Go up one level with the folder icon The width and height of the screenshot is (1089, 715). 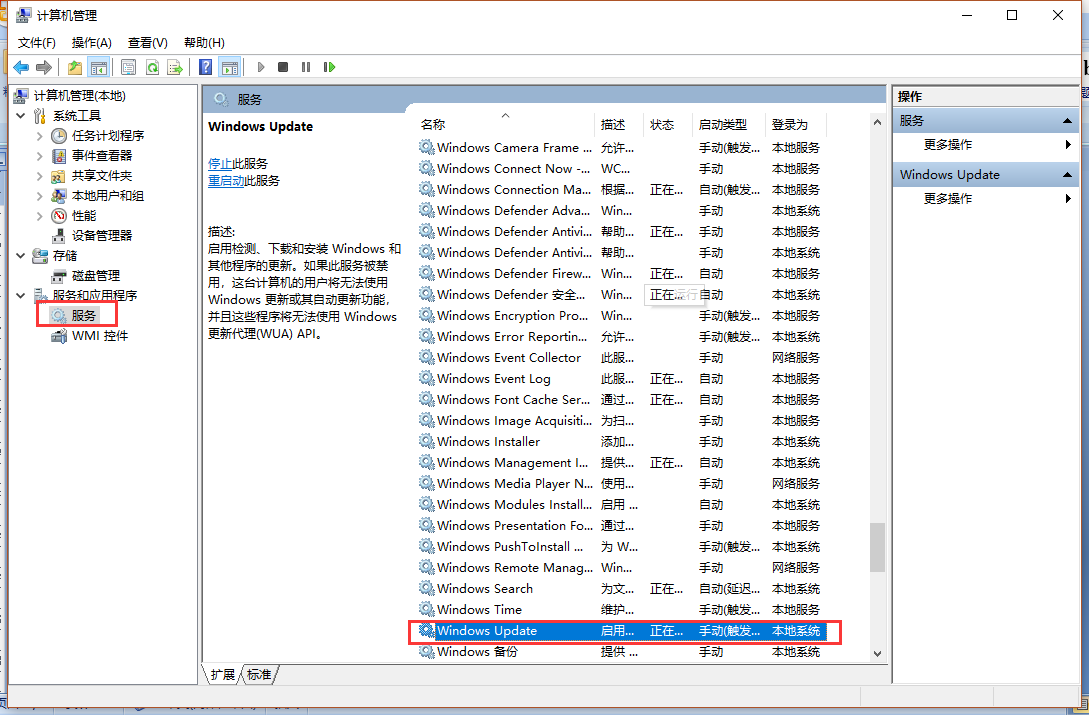pyautogui.click(x=74, y=67)
